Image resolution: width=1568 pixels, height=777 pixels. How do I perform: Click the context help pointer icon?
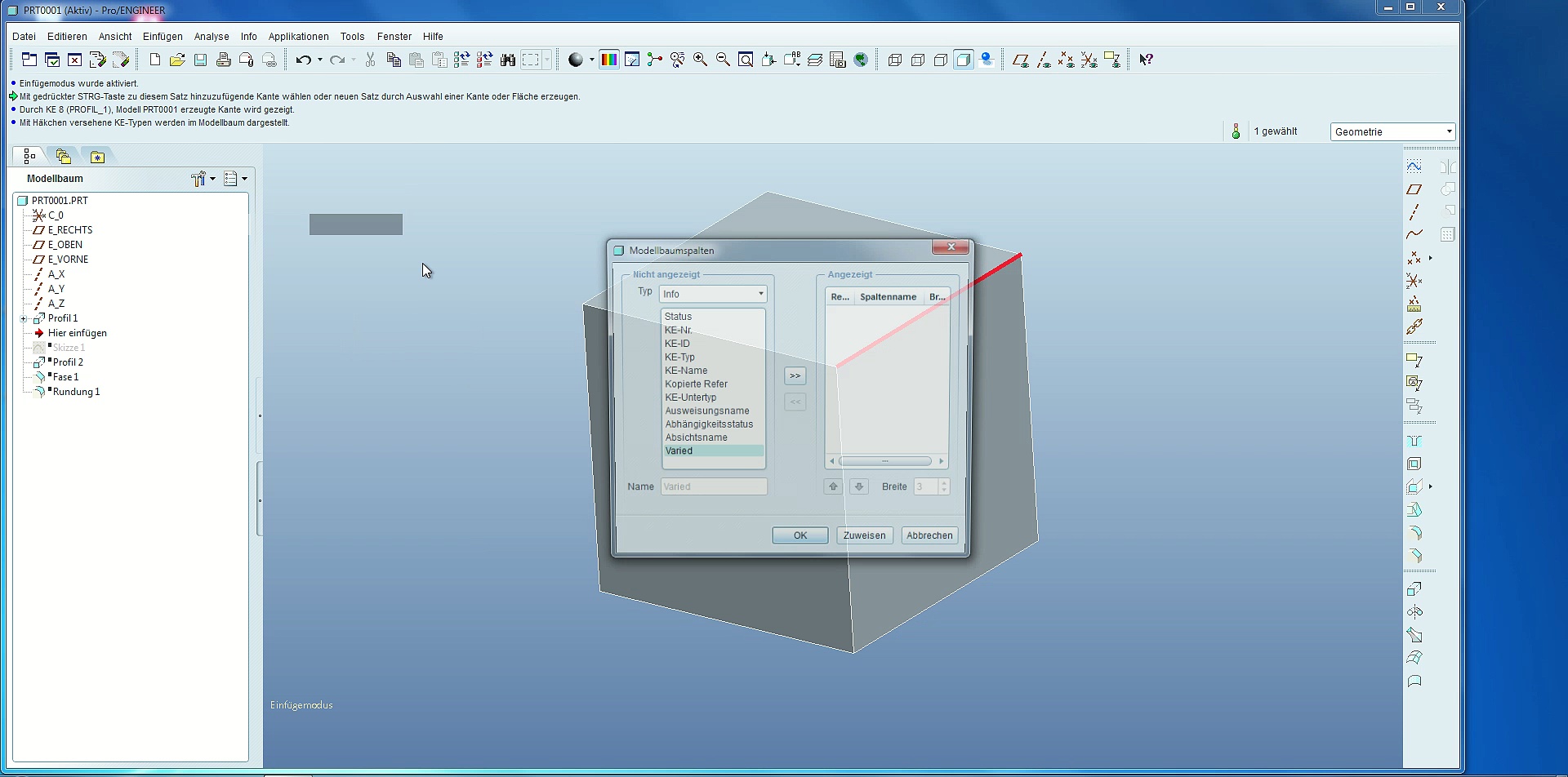(x=1146, y=60)
